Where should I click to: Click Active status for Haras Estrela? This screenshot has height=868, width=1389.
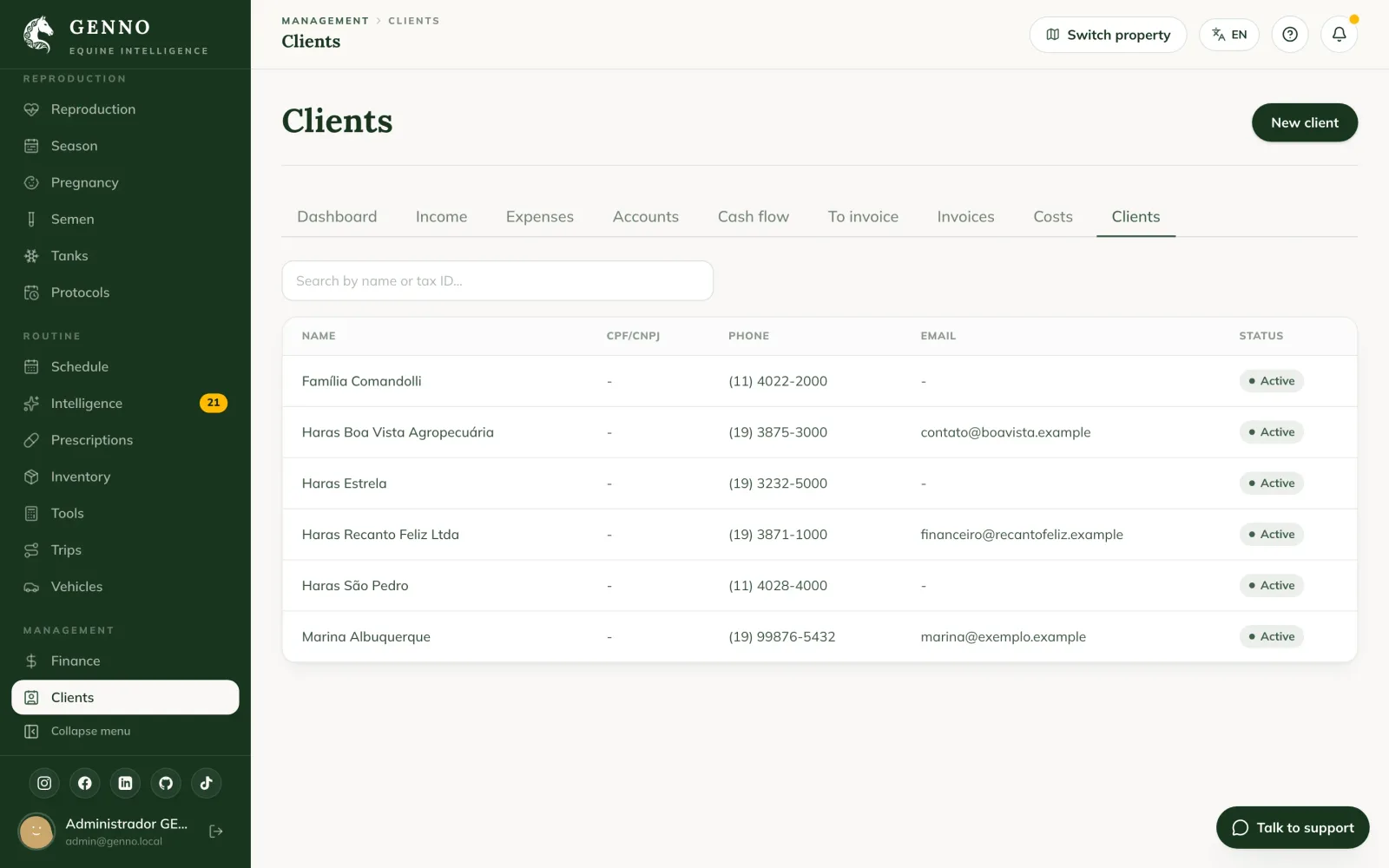(x=1271, y=483)
